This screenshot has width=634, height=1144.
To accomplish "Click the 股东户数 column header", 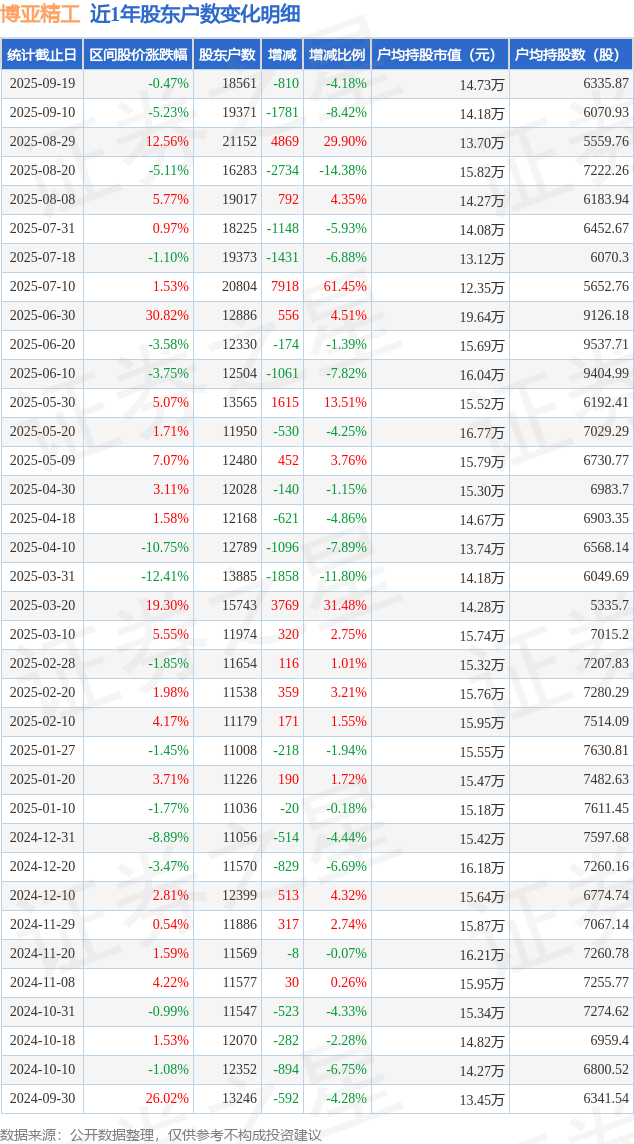I will [x=227, y=55].
